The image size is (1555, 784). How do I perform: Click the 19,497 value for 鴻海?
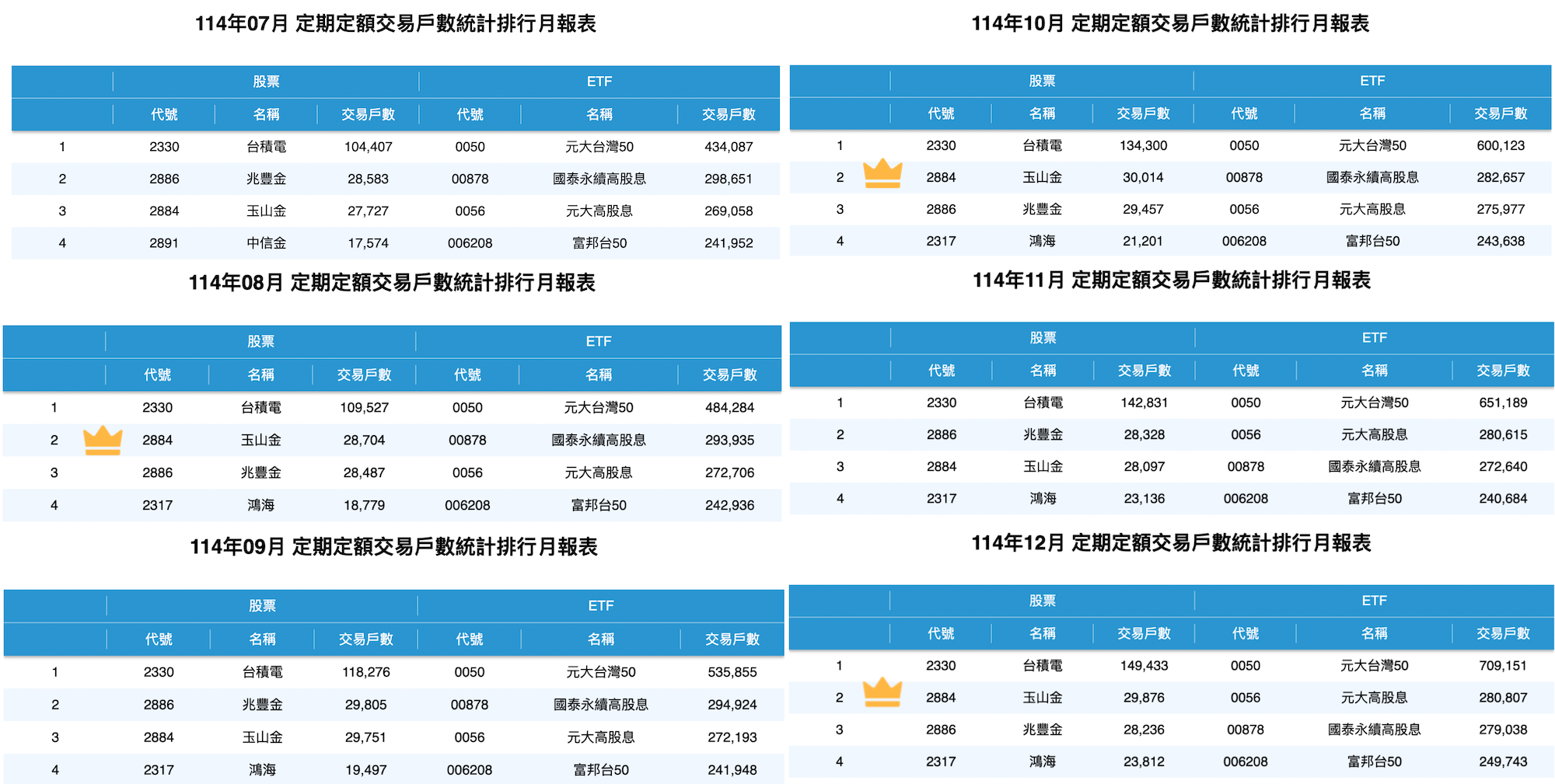coord(365,770)
